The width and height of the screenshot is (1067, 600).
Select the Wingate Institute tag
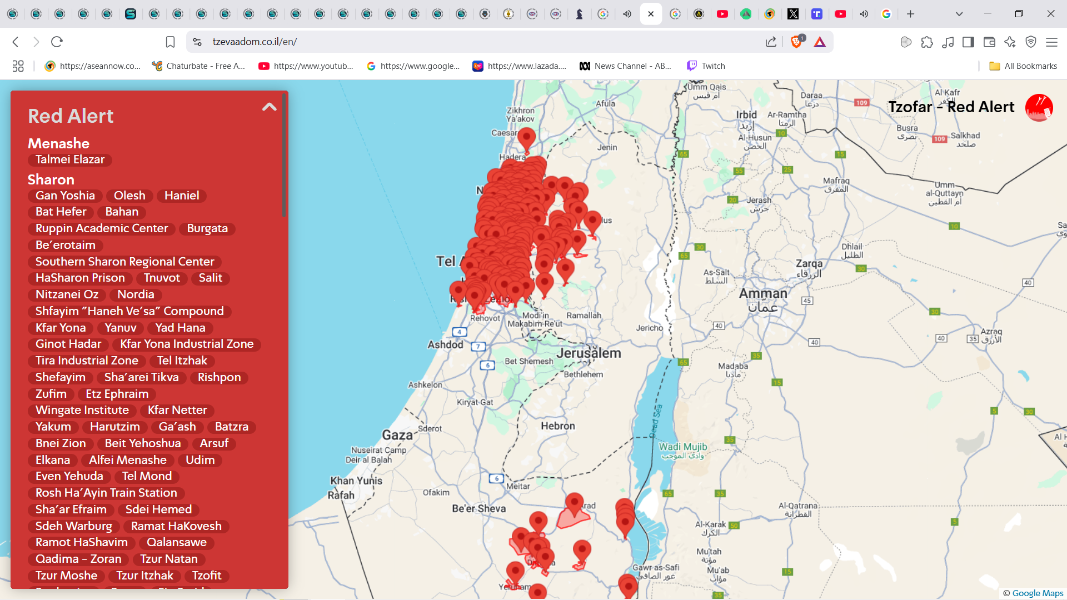pyautogui.click(x=82, y=410)
